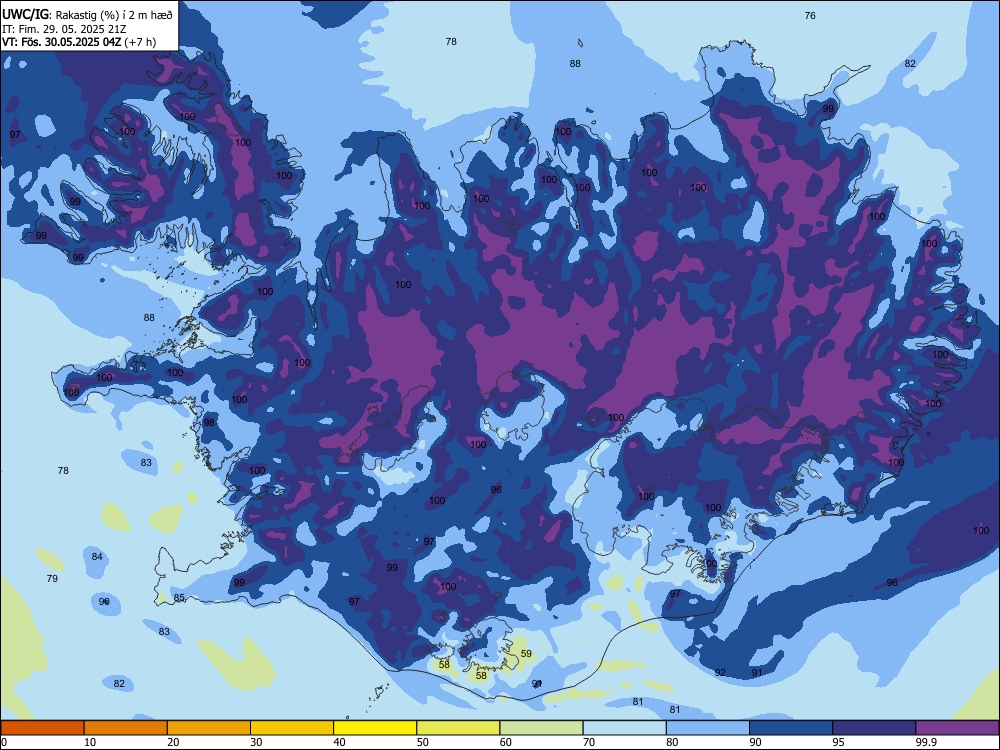Click the map value '84' over the sea
Image resolution: width=1000 pixels, height=750 pixels.
97,557
